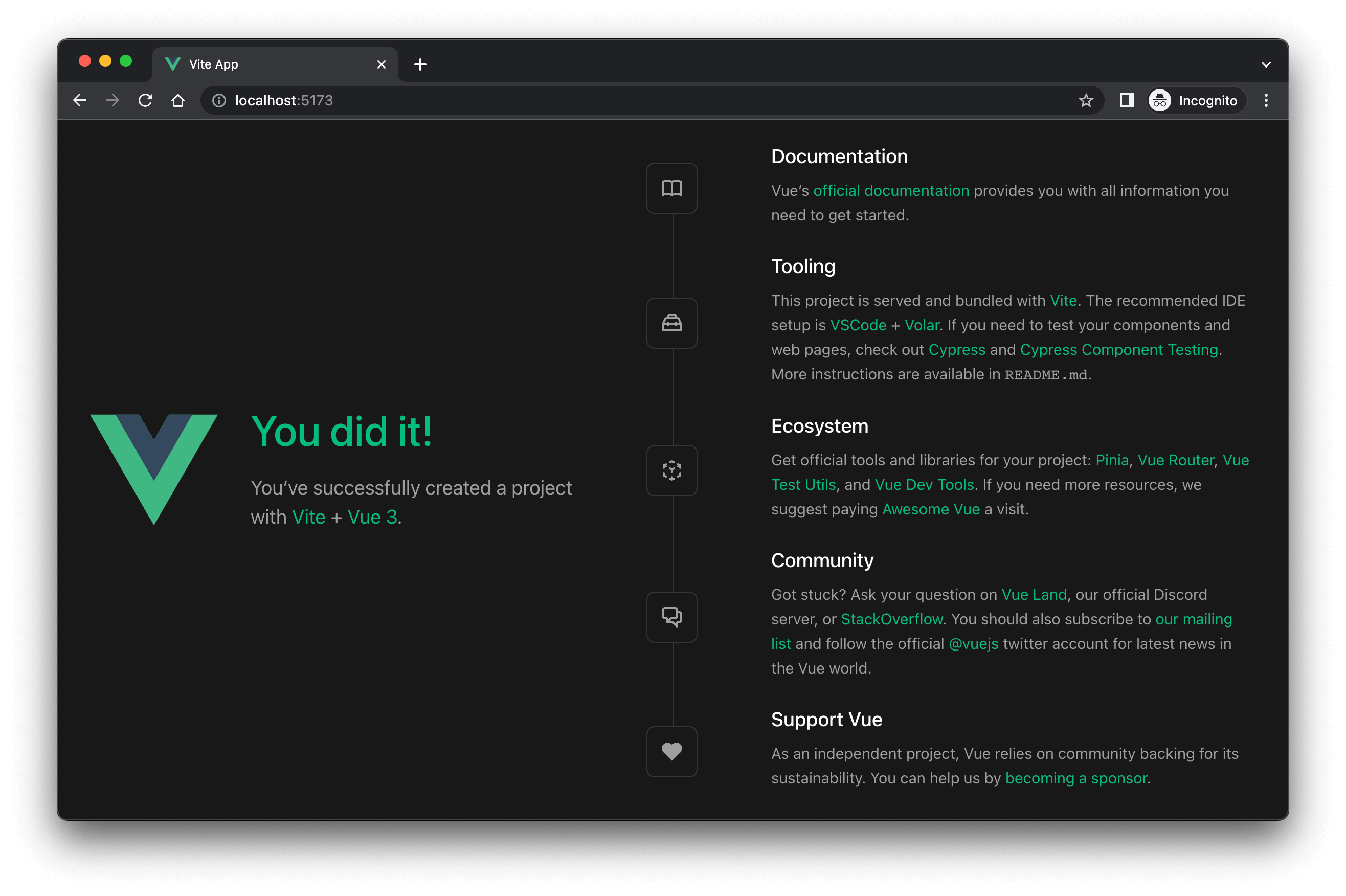Click the Community chat bubbles icon
The image size is (1346, 896).
pyautogui.click(x=671, y=617)
